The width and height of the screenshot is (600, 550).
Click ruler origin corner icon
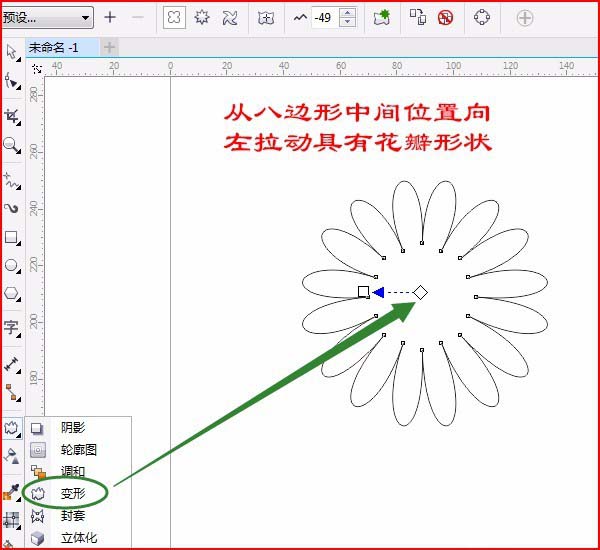(37, 69)
